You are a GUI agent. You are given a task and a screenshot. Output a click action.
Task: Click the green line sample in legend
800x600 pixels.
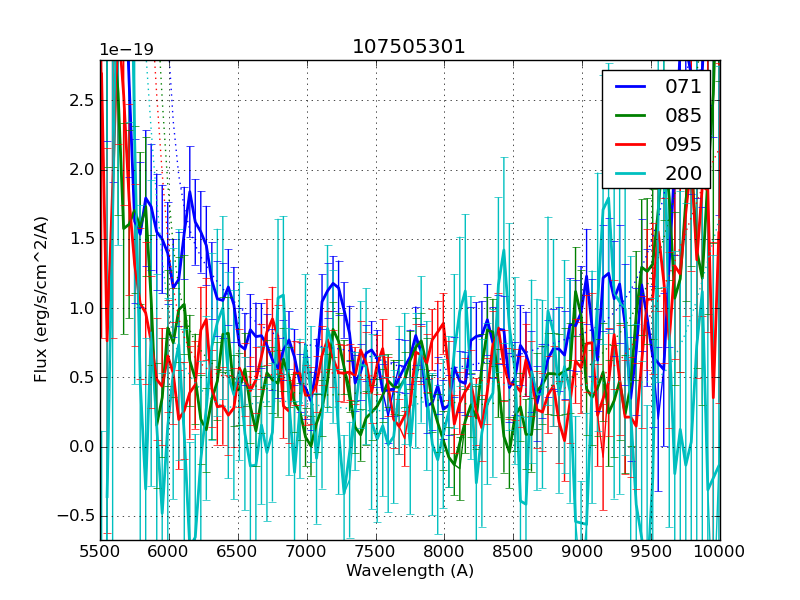click(x=631, y=116)
